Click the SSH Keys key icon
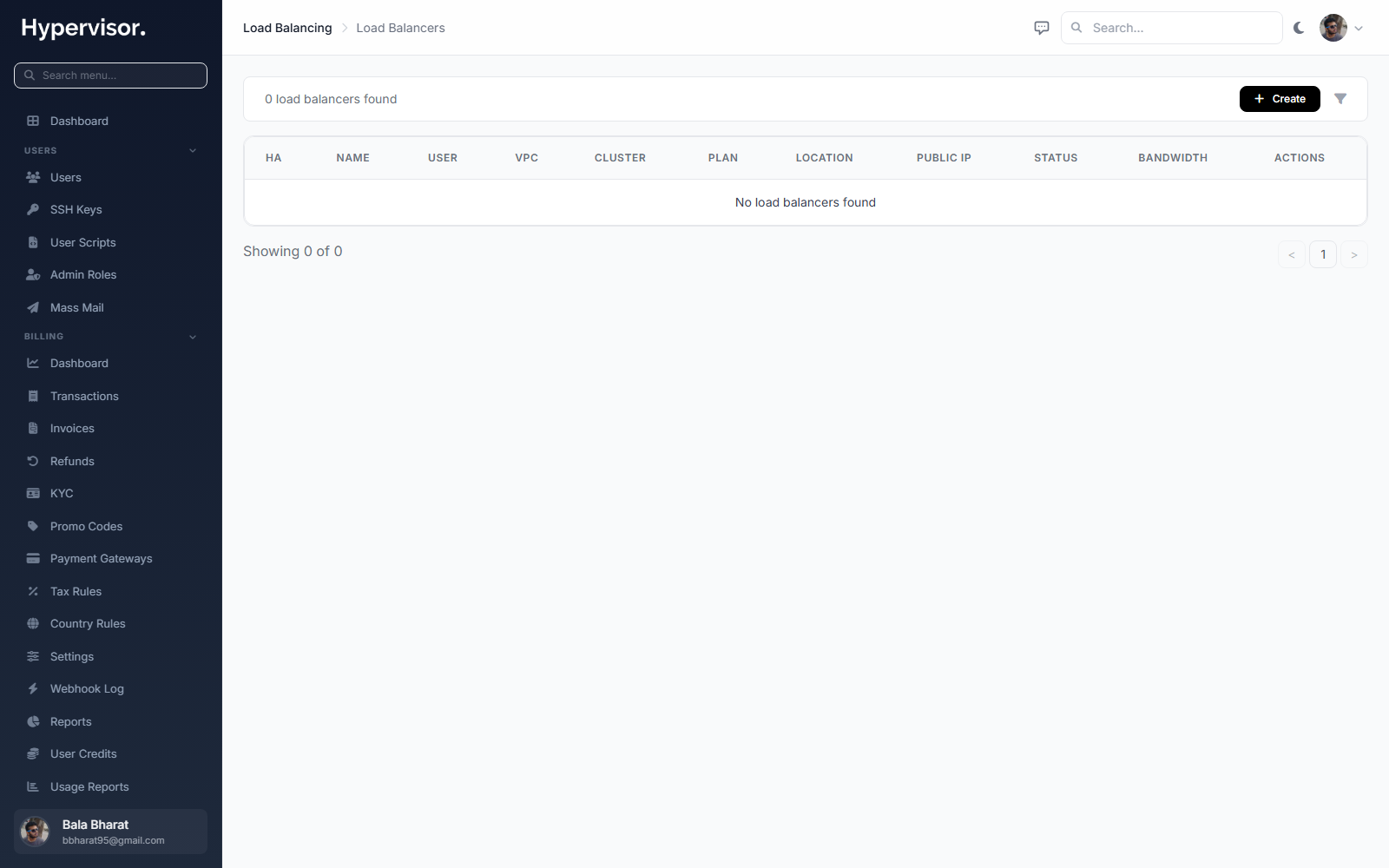The image size is (1389, 868). (33, 209)
